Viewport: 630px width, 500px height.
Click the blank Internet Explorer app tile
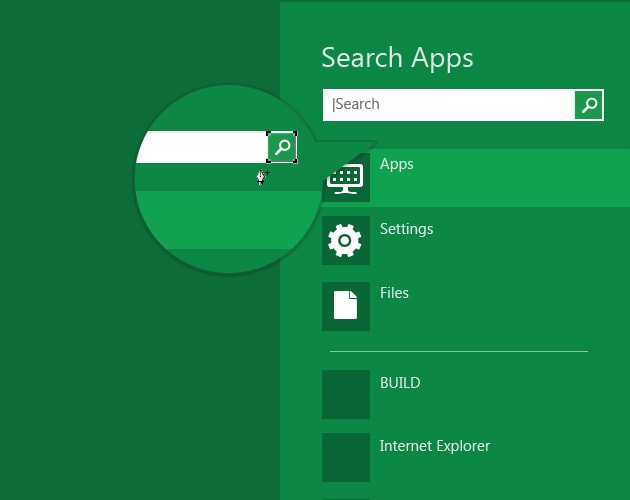(346, 457)
